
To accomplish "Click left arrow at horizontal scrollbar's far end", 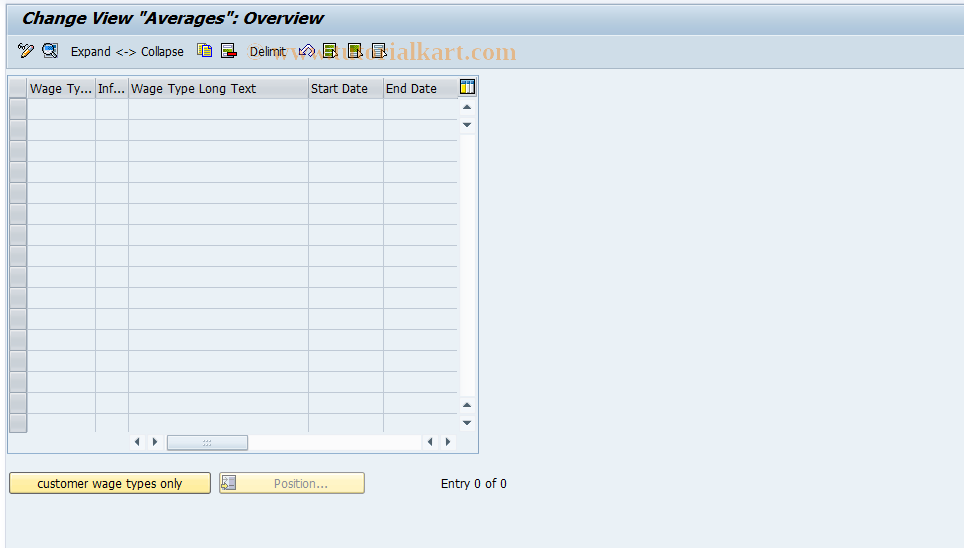I will coord(430,442).
